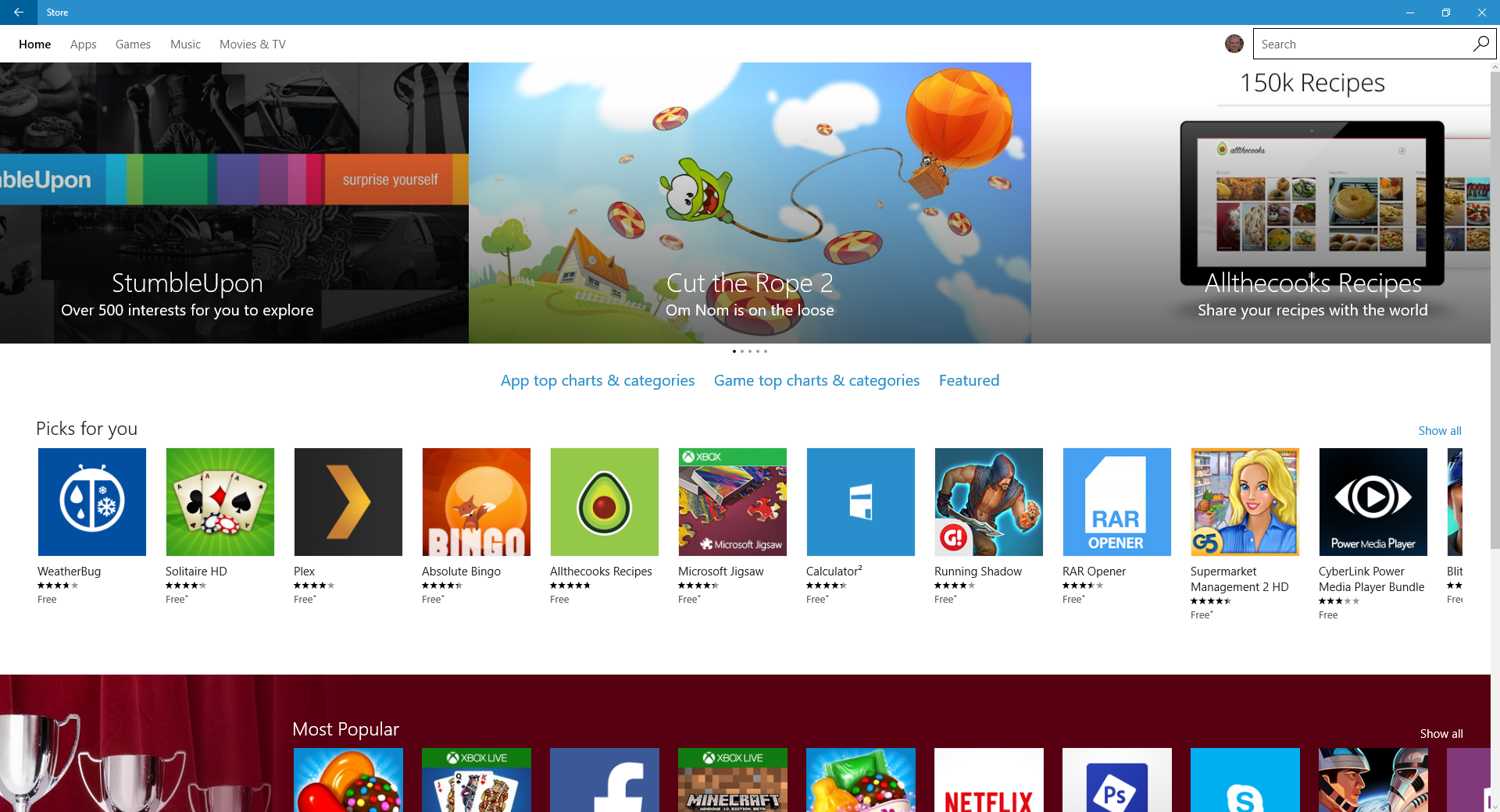
Task: Open the Skype app icon
Action: (1245, 780)
